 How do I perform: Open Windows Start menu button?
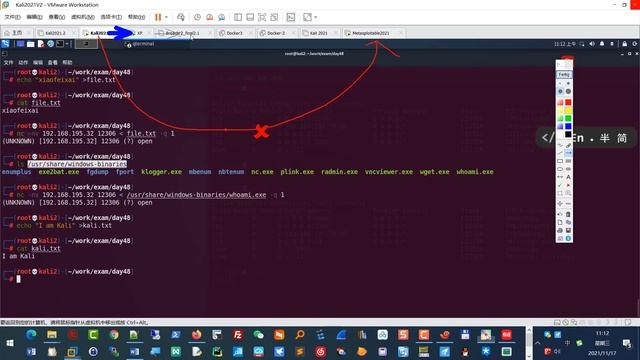click(10, 343)
